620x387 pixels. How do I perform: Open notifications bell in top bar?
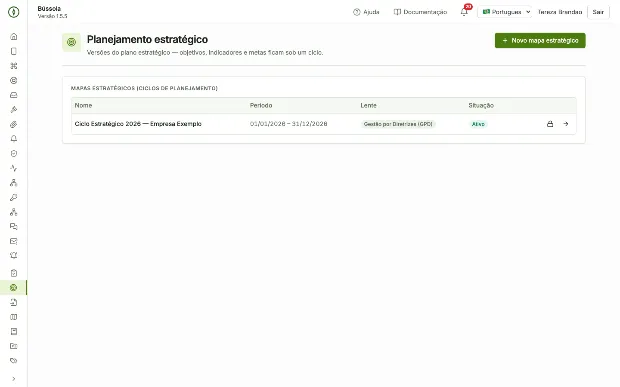coord(464,12)
